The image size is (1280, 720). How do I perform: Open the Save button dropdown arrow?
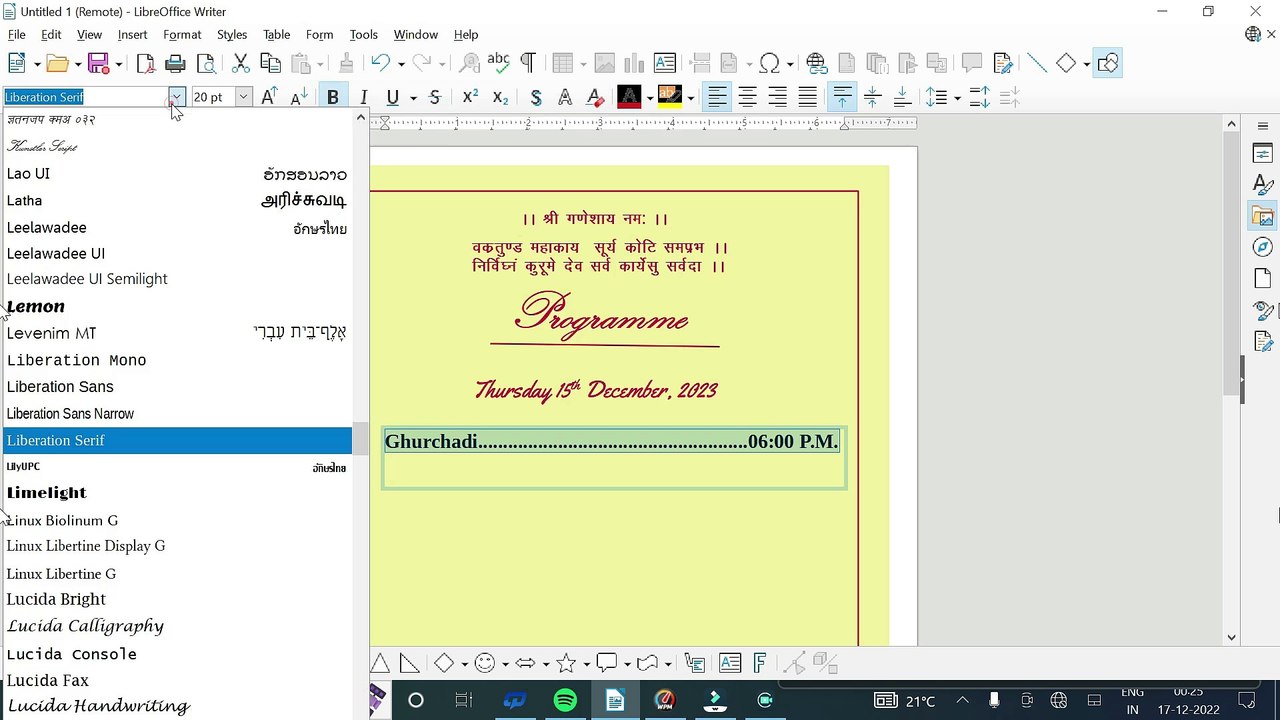coord(118,63)
